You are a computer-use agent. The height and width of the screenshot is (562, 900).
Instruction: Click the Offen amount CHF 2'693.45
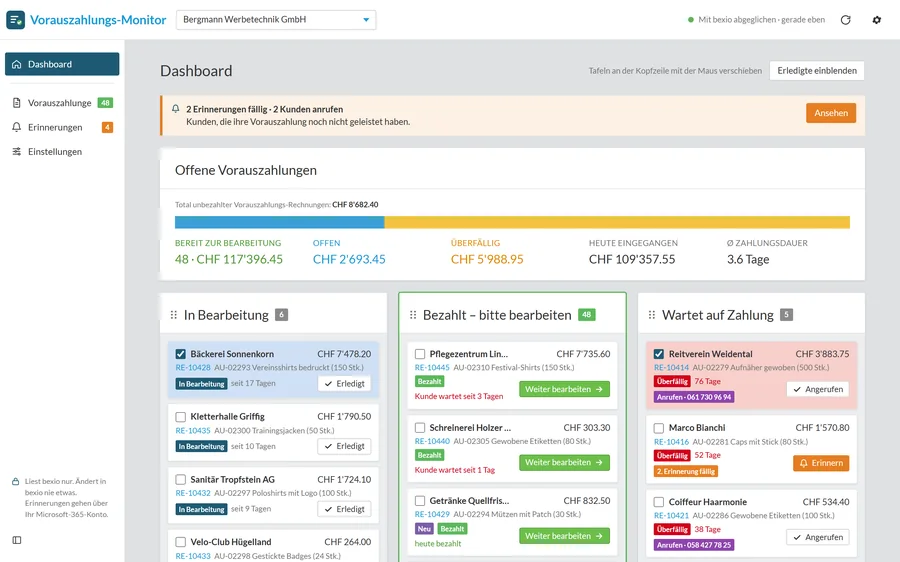tap(349, 259)
